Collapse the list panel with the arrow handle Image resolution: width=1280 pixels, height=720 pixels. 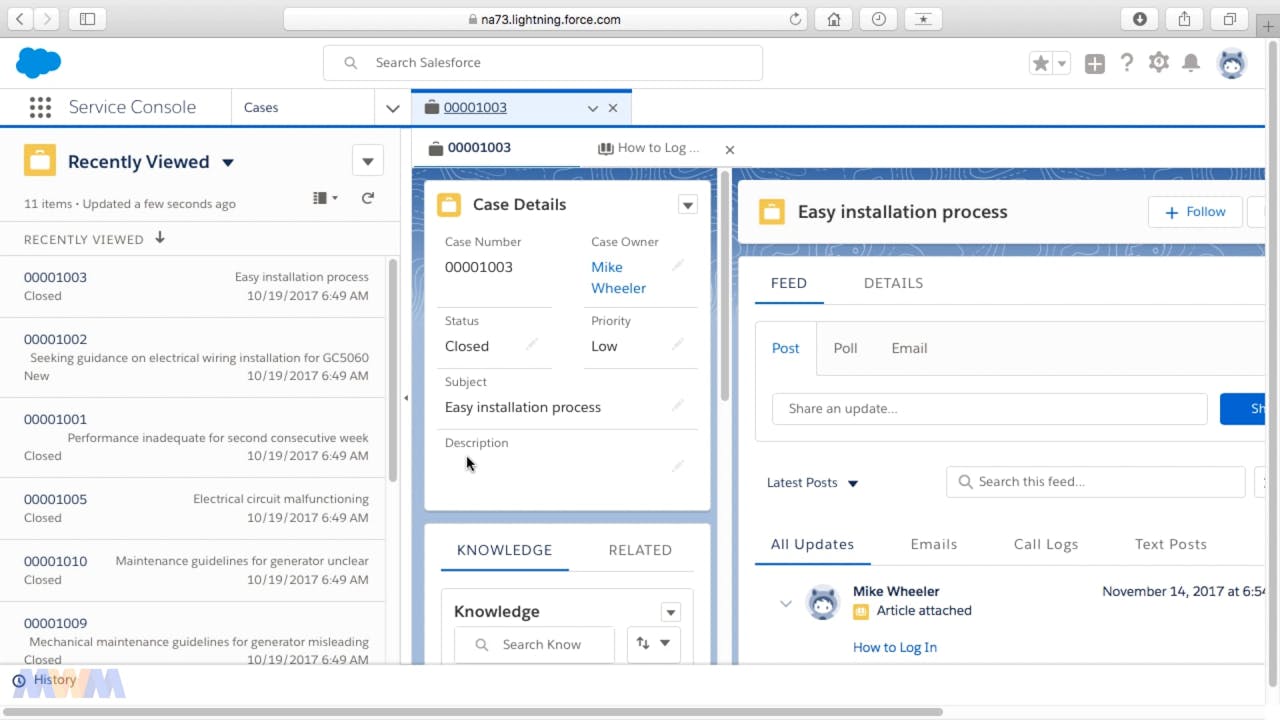coord(406,398)
